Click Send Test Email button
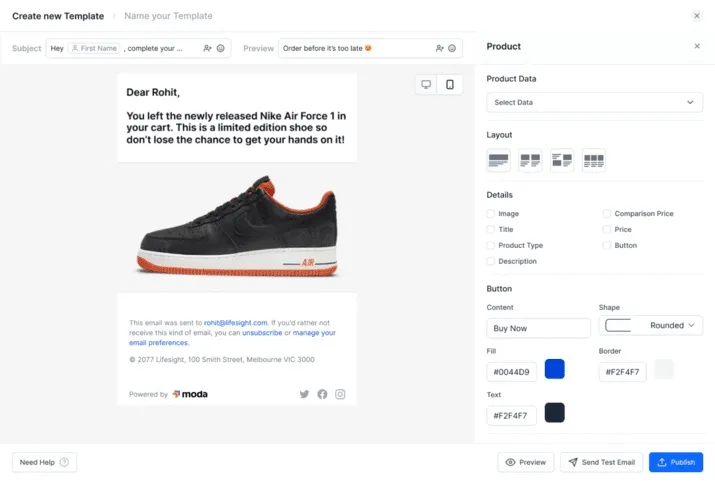The image size is (715, 481). (601, 462)
